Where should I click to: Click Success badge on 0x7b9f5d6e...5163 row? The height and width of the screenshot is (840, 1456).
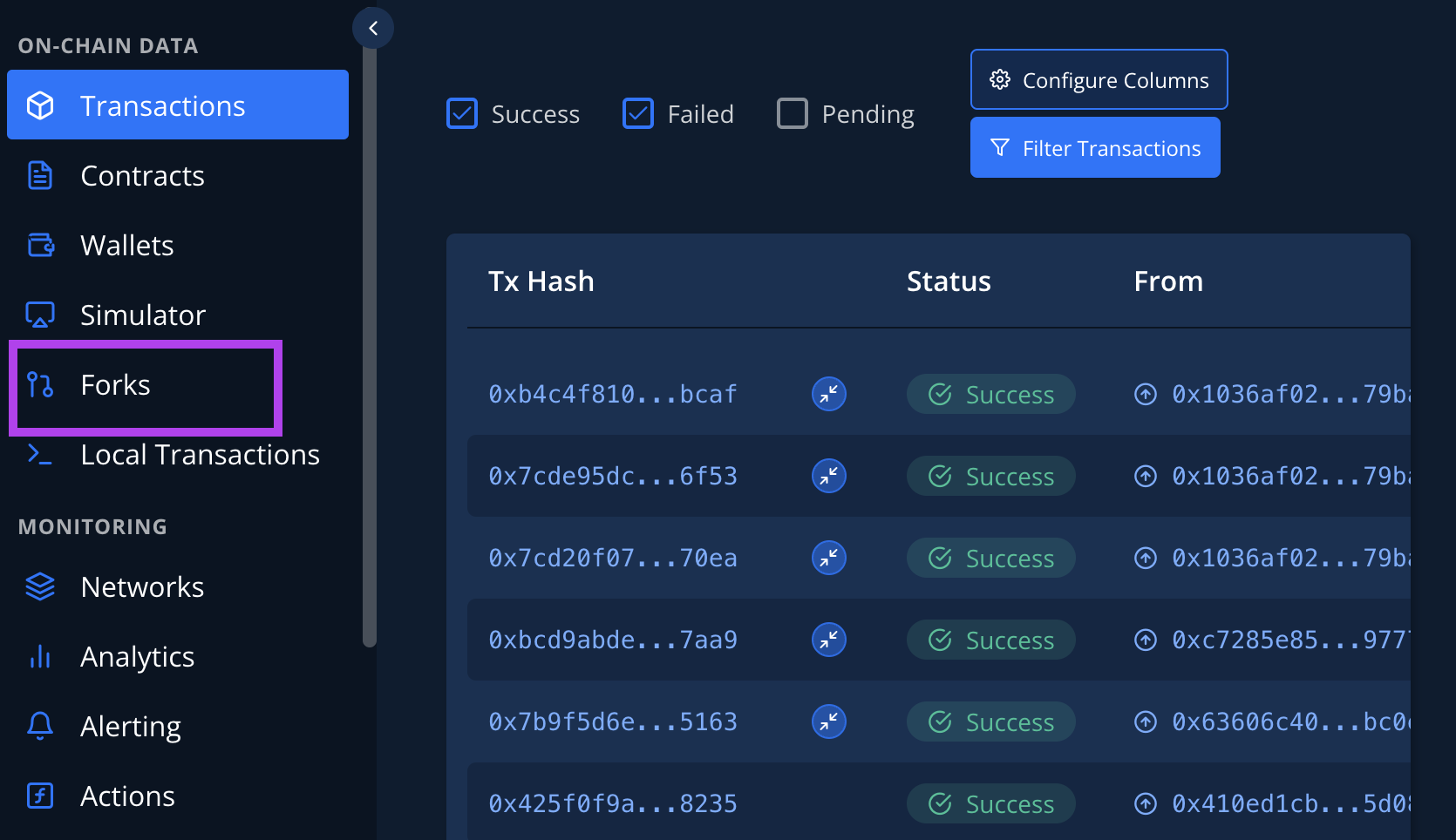(x=990, y=721)
